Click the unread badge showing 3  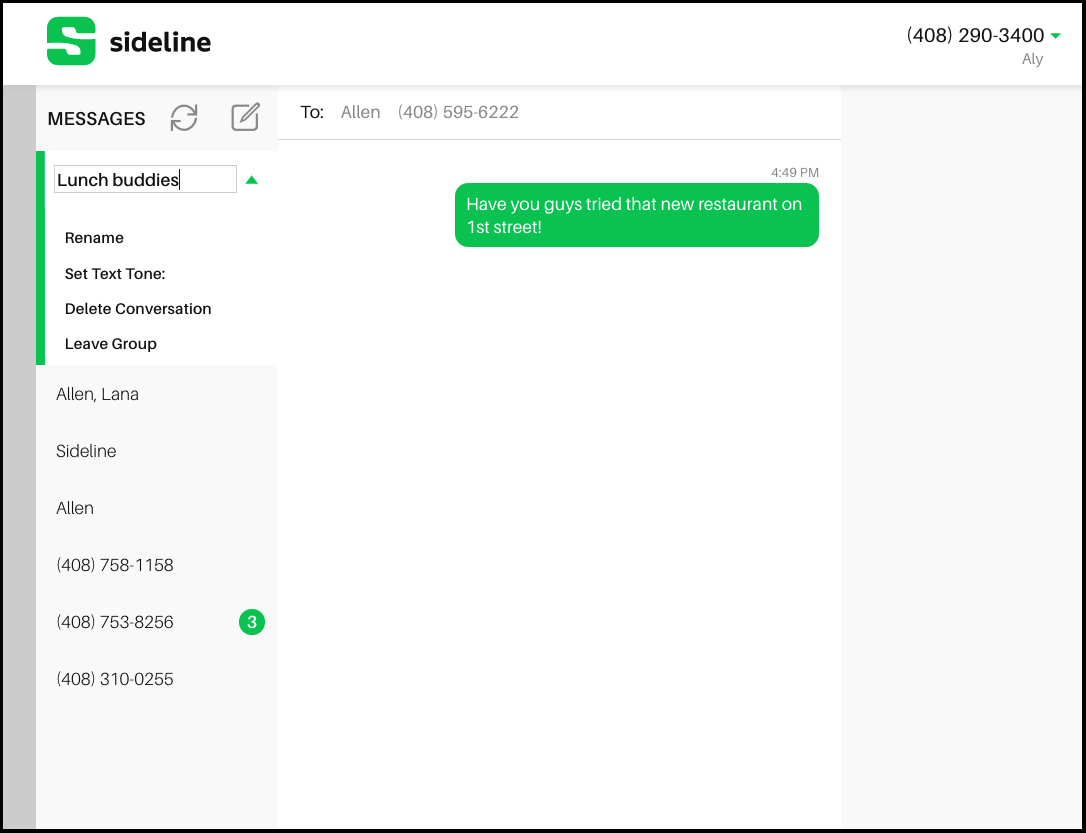tap(252, 622)
